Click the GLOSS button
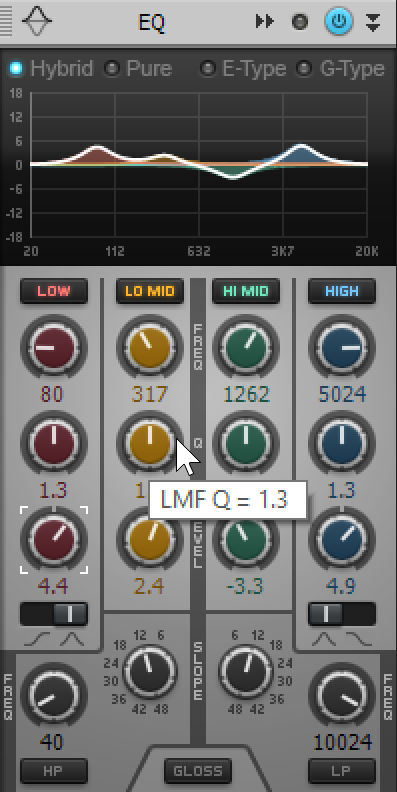The image size is (397, 792). [198, 771]
